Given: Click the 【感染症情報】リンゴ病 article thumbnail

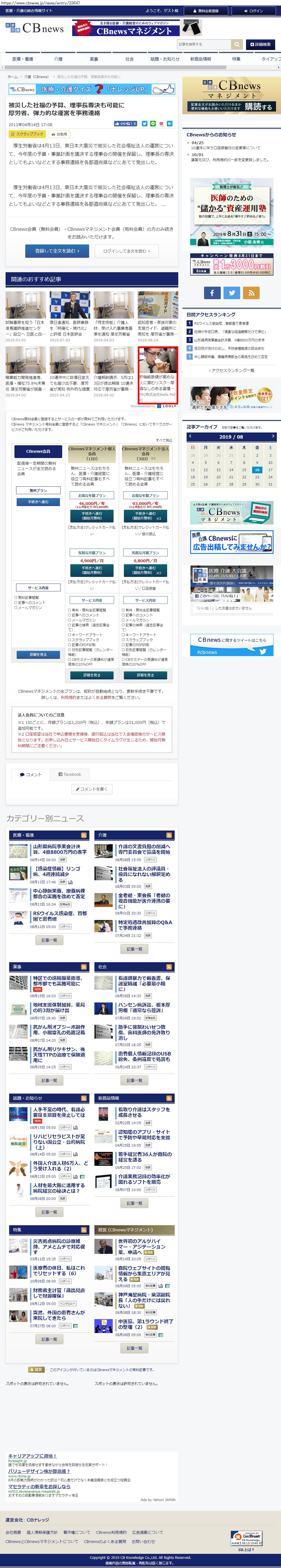Looking at the screenshot, I should click(18, 874).
